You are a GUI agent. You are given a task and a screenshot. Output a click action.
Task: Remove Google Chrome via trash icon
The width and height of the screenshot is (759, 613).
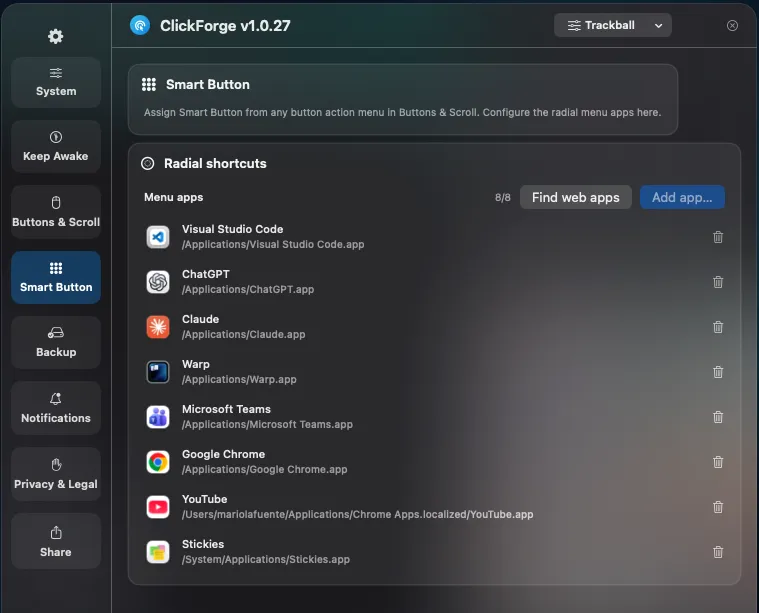(718, 462)
